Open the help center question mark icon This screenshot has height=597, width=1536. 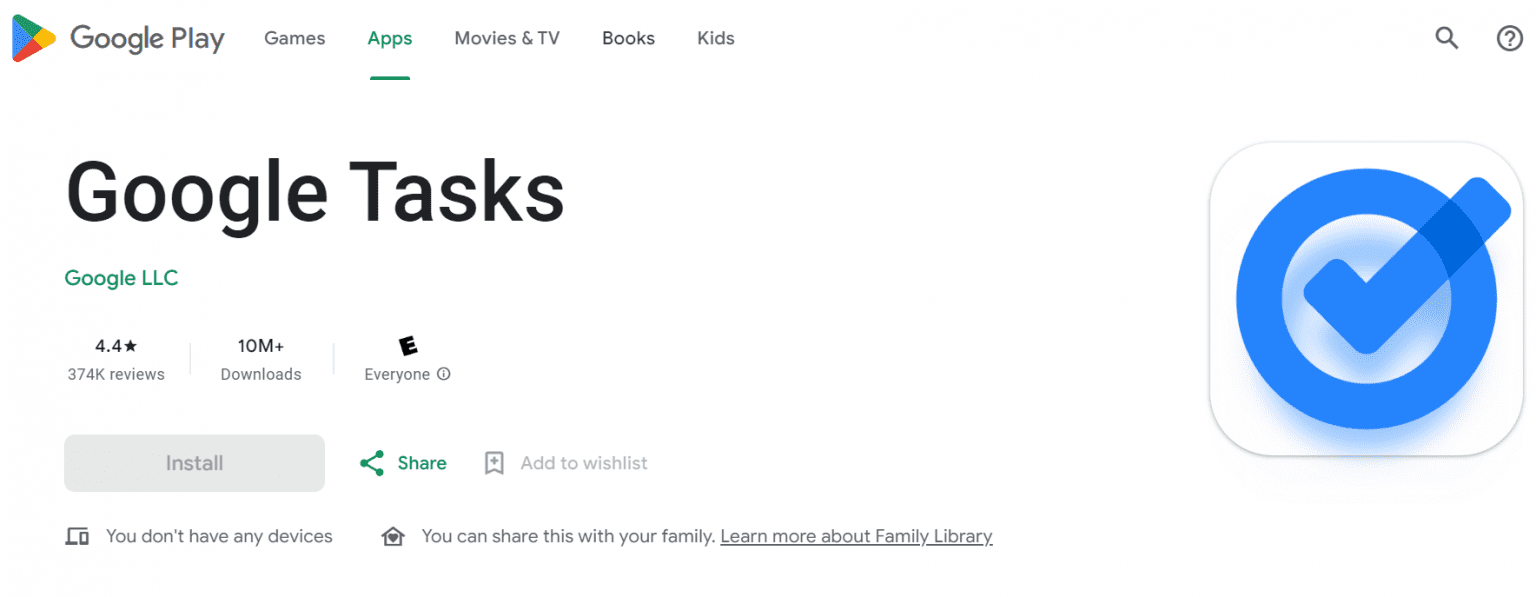[x=1509, y=39]
